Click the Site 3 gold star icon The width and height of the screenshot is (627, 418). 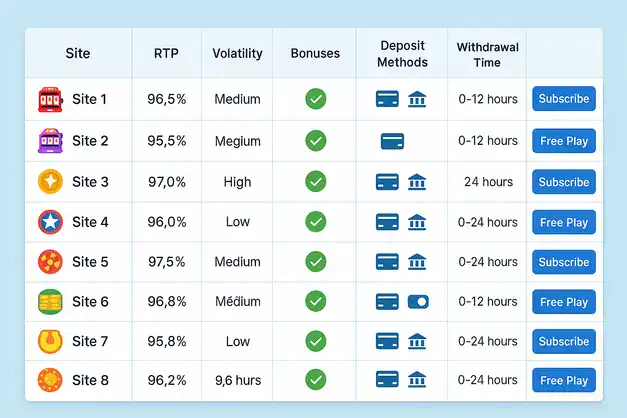(x=49, y=182)
